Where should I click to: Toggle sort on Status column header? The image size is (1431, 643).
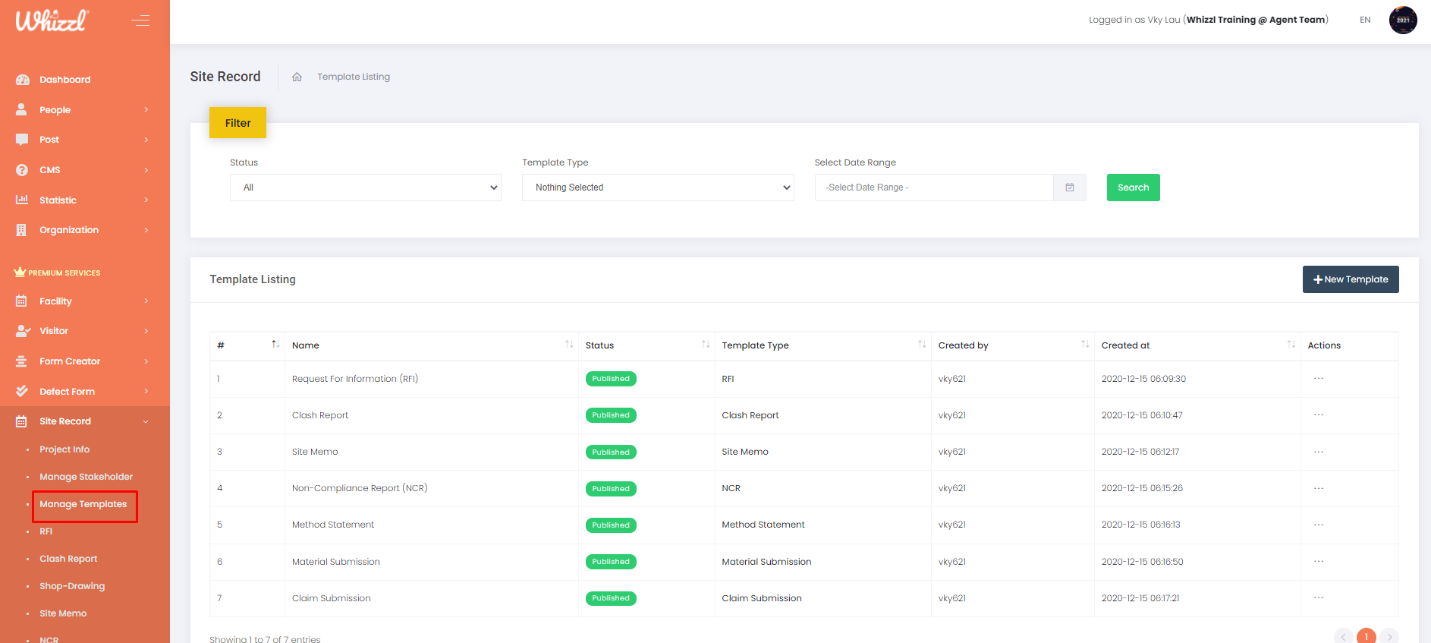click(705, 345)
